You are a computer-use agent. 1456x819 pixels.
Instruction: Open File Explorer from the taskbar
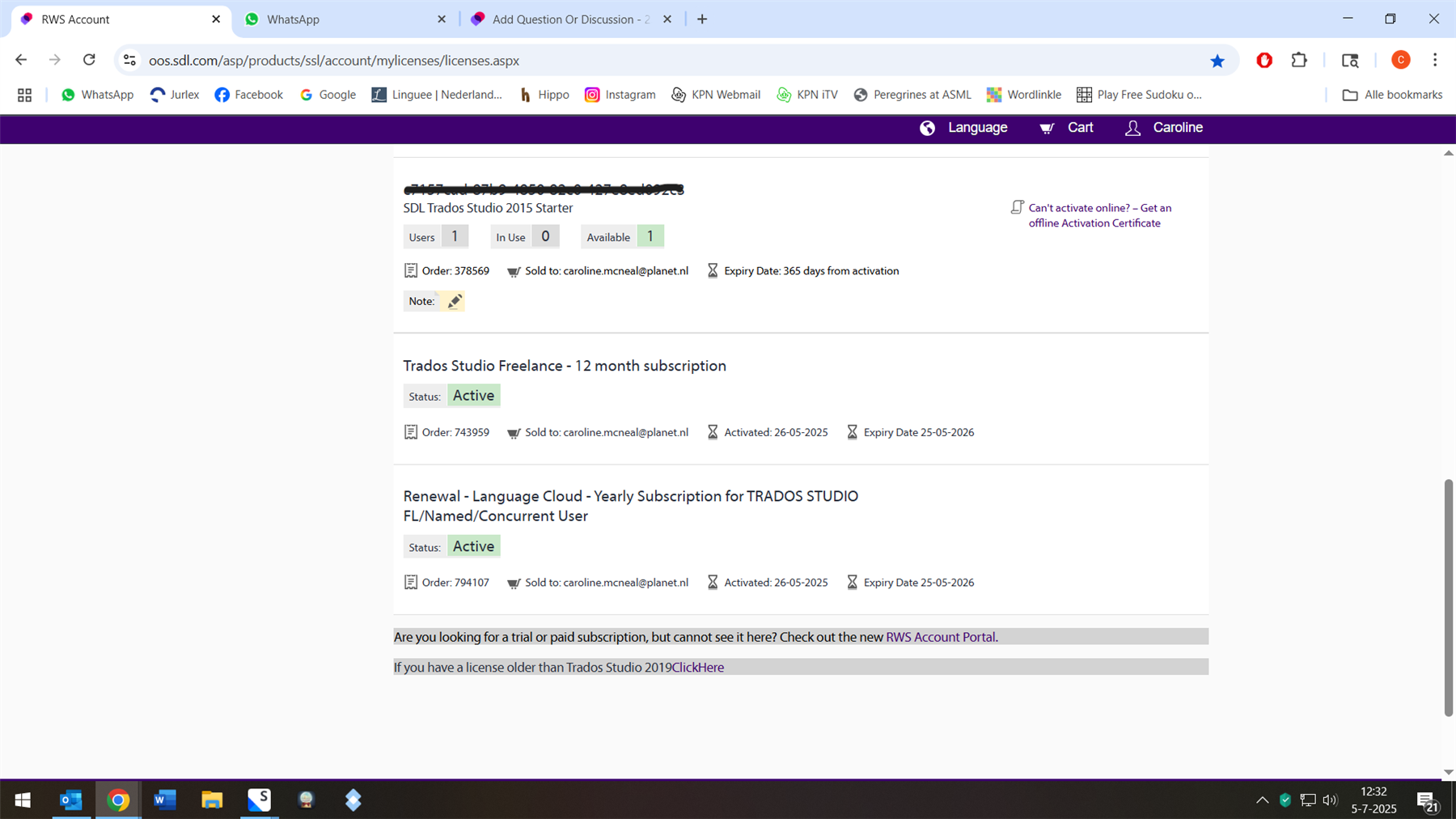coord(212,800)
